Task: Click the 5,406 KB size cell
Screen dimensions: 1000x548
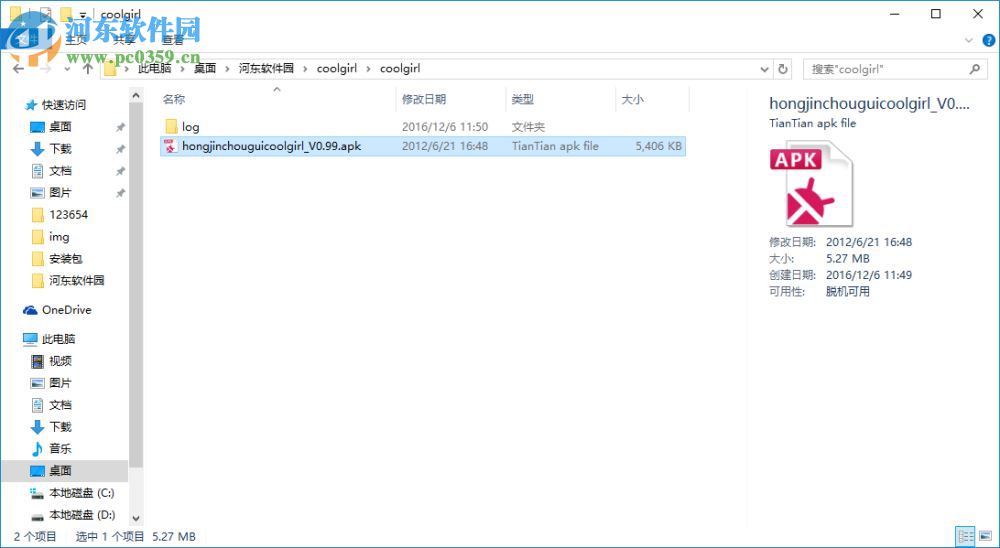Action: [x=659, y=146]
